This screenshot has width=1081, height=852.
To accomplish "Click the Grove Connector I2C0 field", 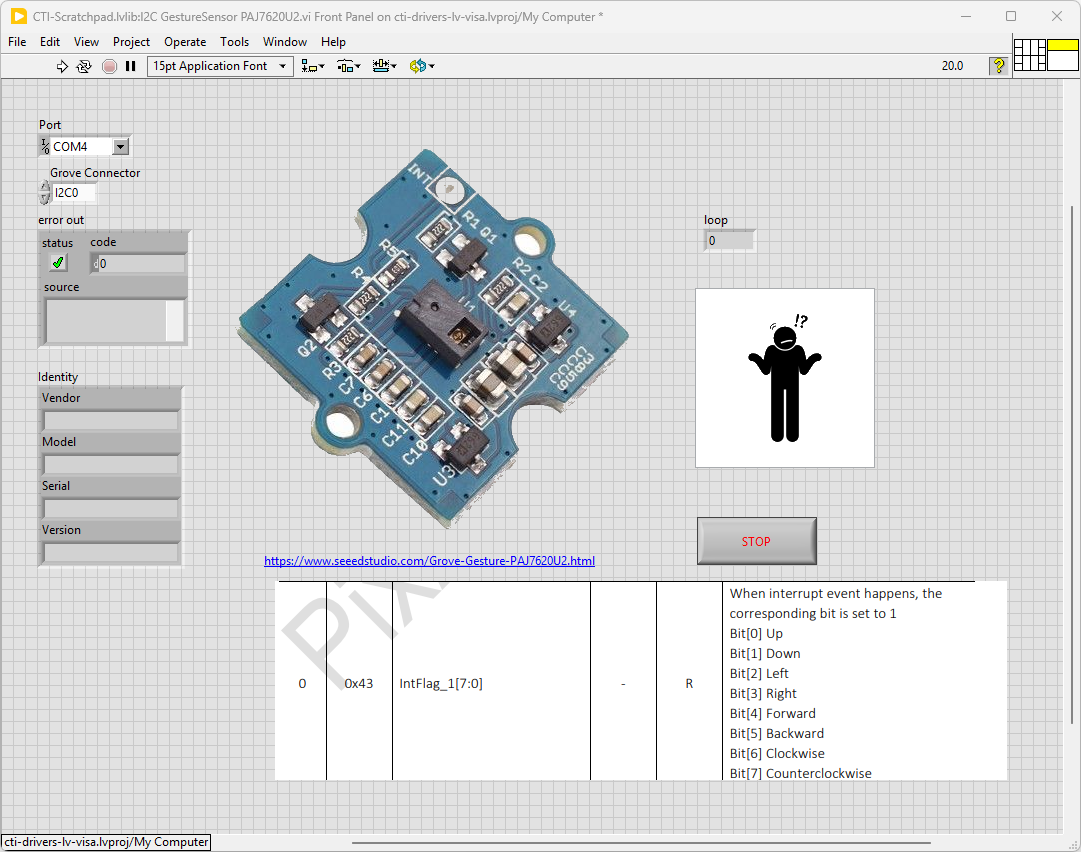I will [x=74, y=193].
